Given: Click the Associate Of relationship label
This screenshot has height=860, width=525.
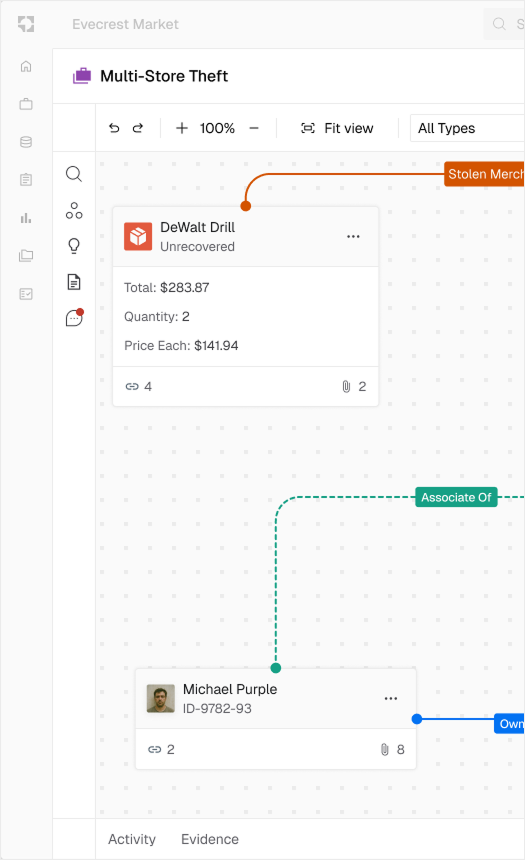Looking at the screenshot, I should (456, 497).
